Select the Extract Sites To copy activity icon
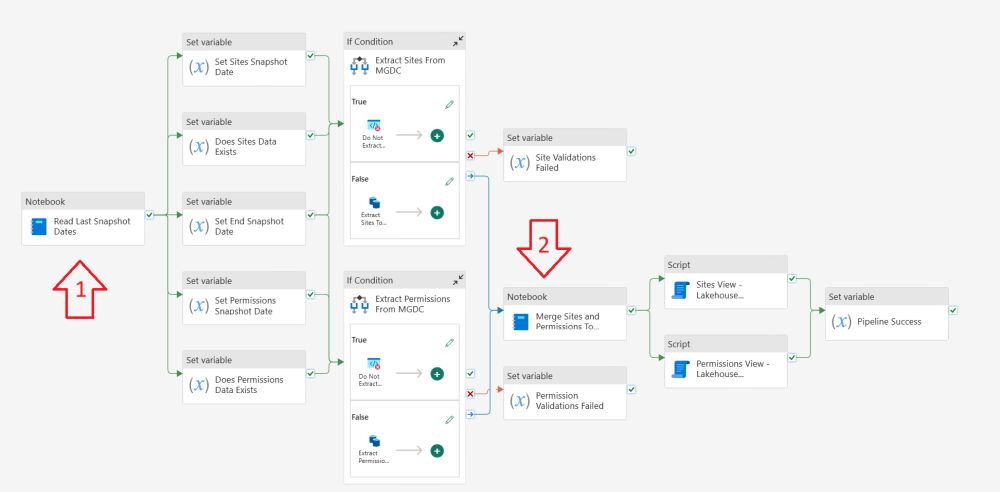This screenshot has width=1000, height=492. (374, 203)
